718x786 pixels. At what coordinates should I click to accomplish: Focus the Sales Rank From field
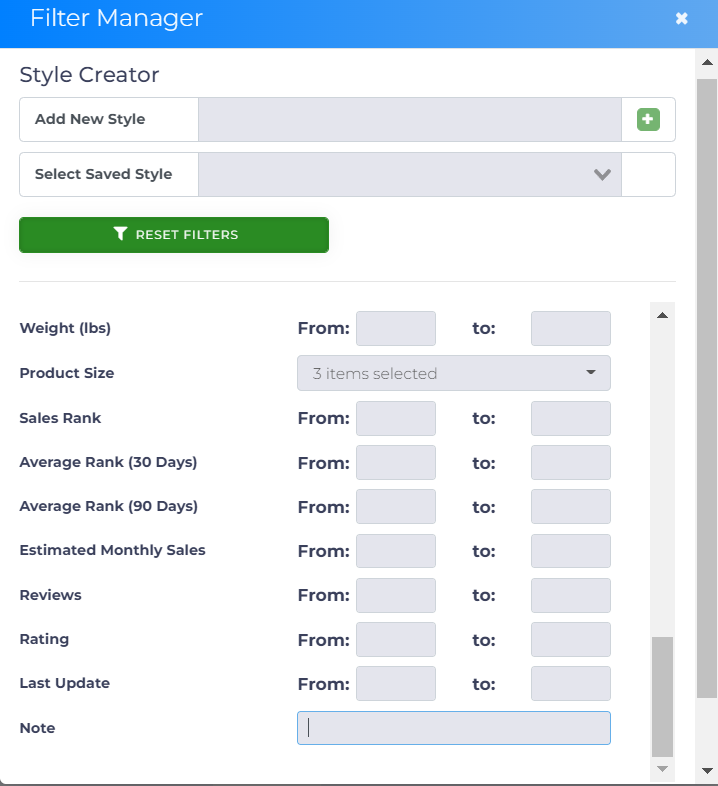pos(396,418)
